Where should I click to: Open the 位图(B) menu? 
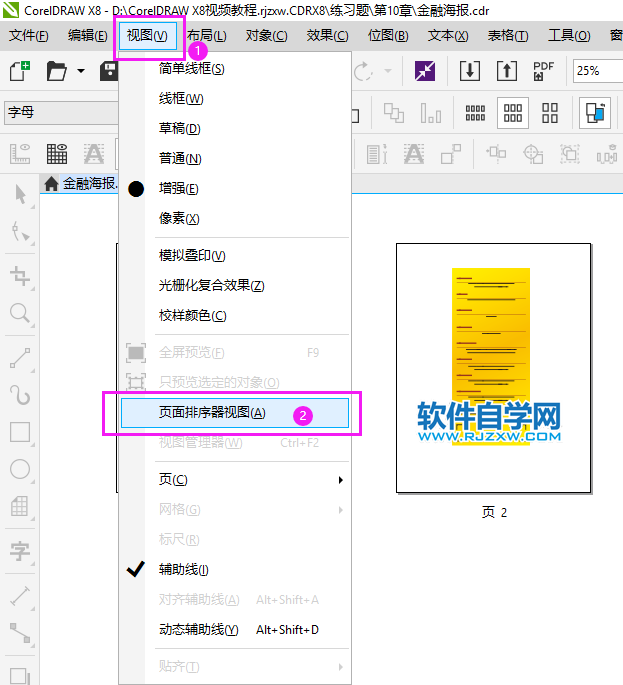click(388, 35)
